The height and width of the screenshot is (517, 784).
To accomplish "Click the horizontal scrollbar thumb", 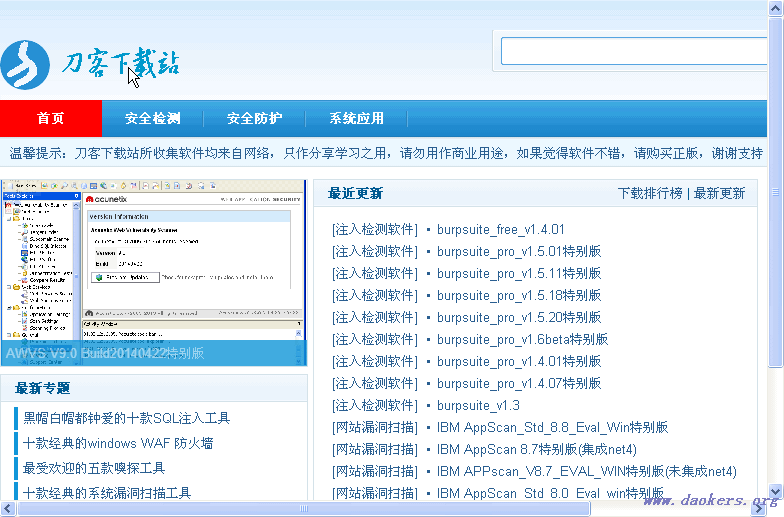I will (304, 508).
